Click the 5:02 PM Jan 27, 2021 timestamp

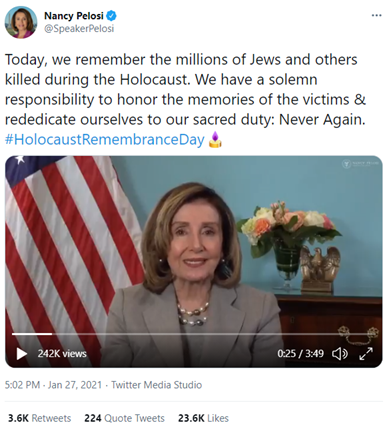click(53, 385)
